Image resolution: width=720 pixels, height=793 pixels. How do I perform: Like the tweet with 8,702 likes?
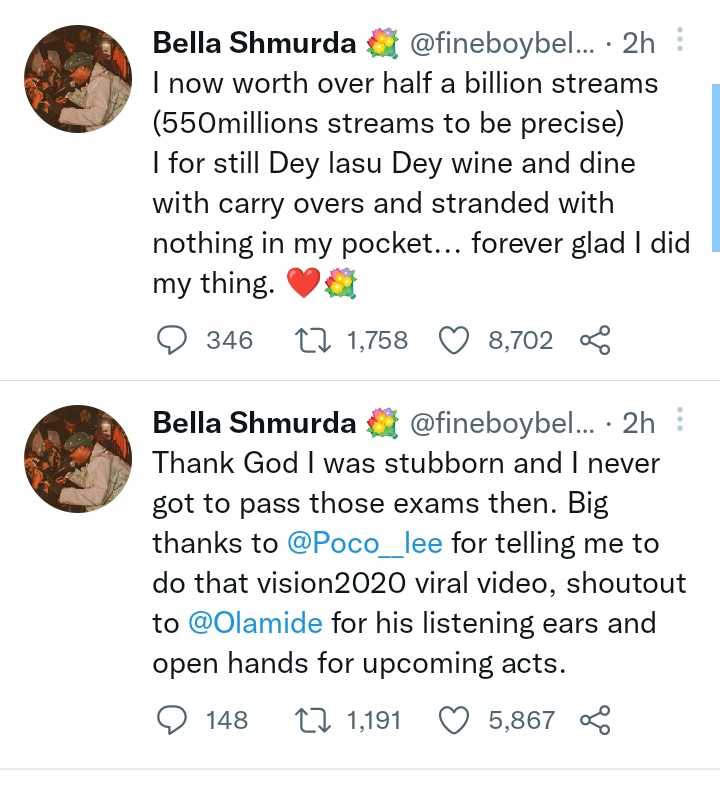455,341
